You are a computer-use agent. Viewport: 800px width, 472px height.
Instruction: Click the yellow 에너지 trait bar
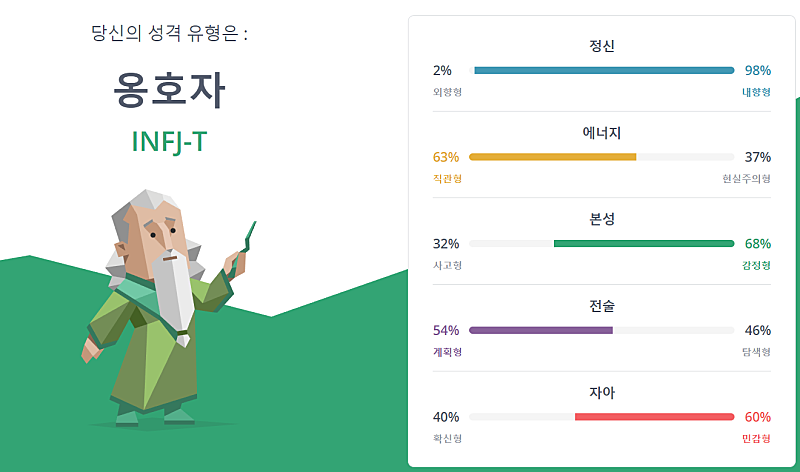point(552,157)
